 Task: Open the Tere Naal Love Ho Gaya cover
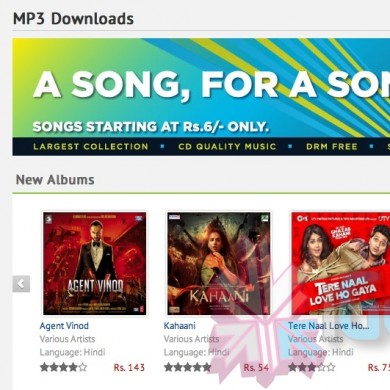click(x=340, y=264)
